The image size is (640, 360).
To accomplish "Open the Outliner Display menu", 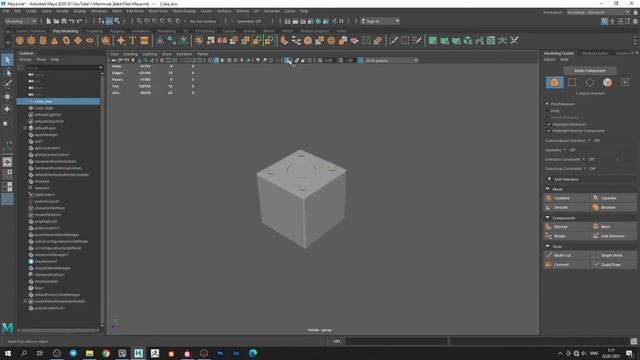I will (x=25, y=60).
